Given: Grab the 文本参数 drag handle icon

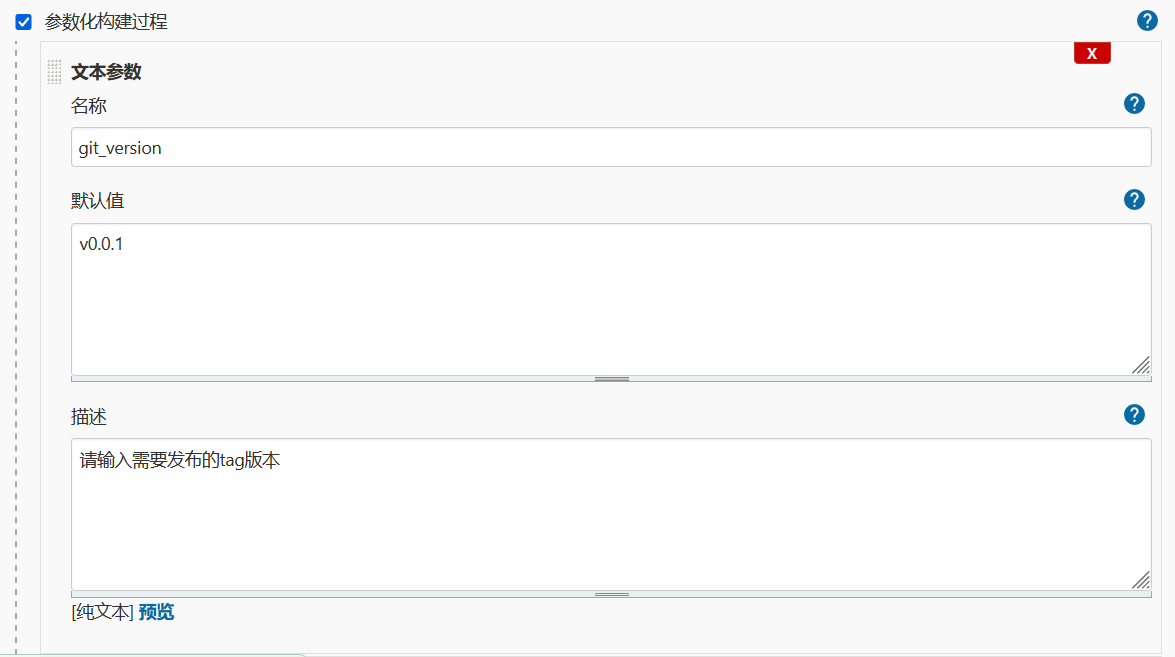Looking at the screenshot, I should (54, 72).
